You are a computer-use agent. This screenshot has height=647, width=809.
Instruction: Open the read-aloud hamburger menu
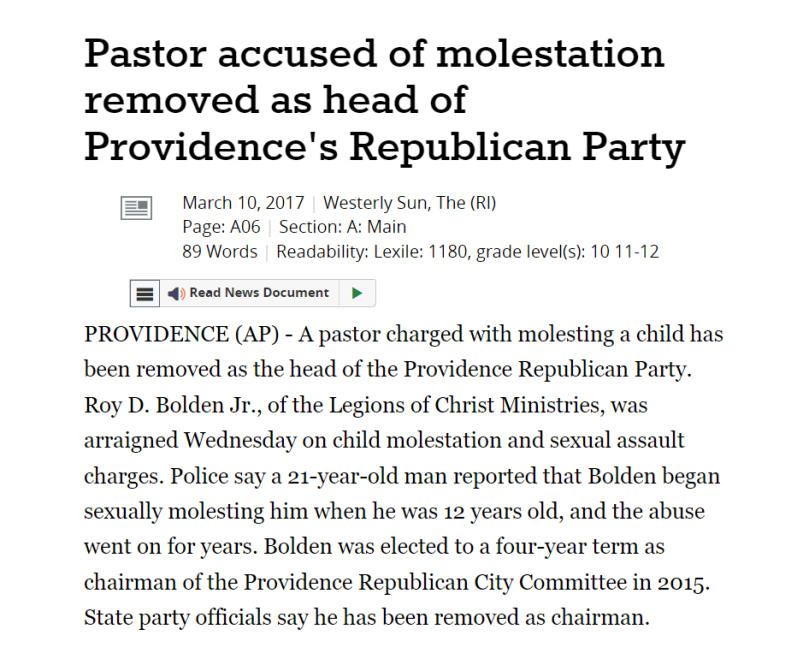pyautogui.click(x=144, y=294)
